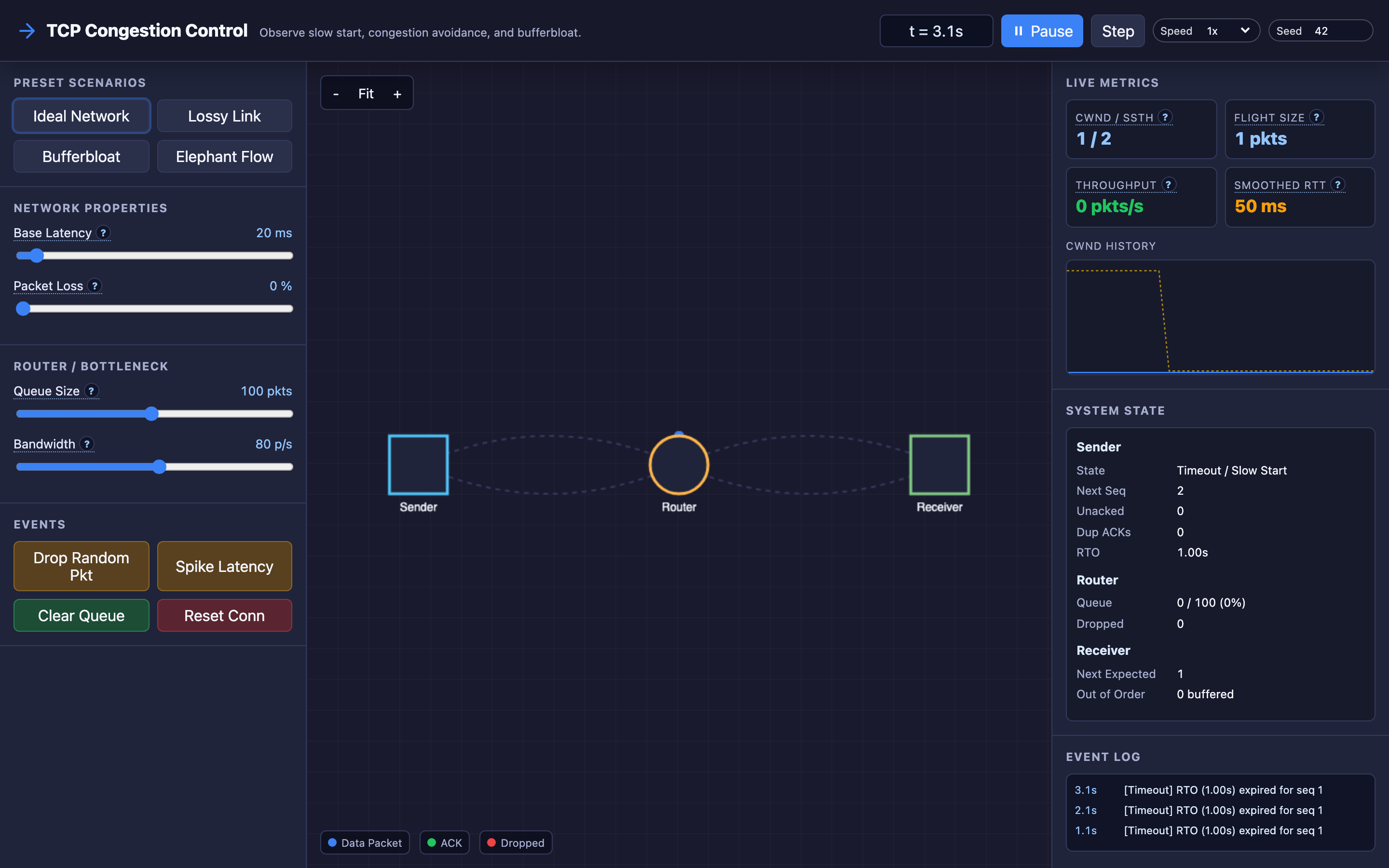Open the Packet Loss help icon
Viewport: 1389px width, 868px height.
(x=95, y=285)
